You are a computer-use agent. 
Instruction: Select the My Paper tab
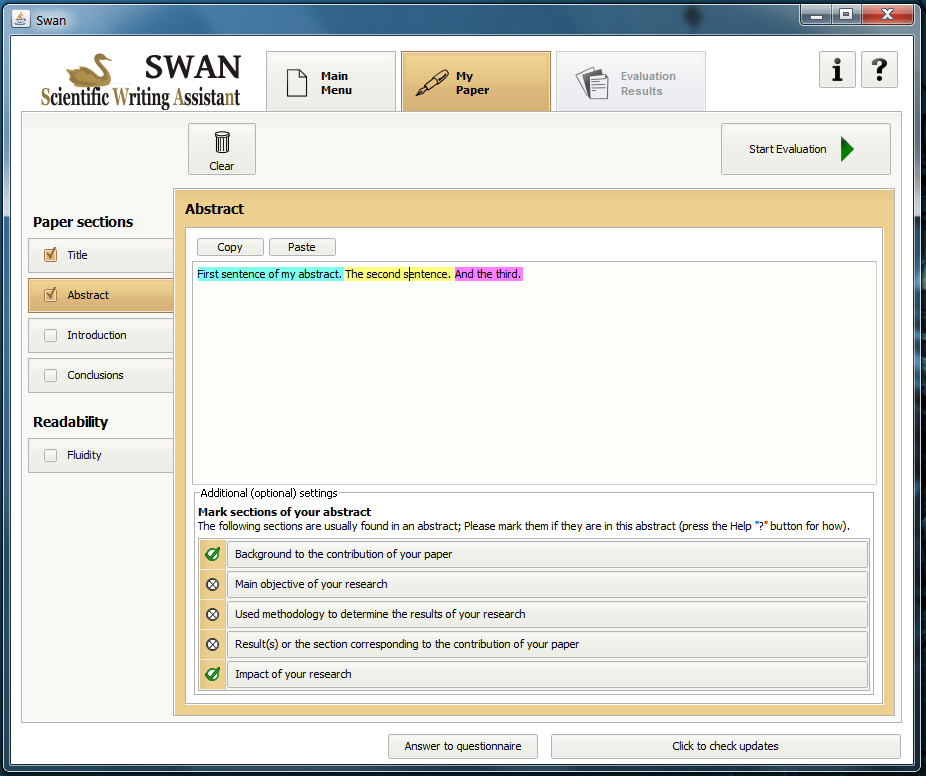coord(476,81)
